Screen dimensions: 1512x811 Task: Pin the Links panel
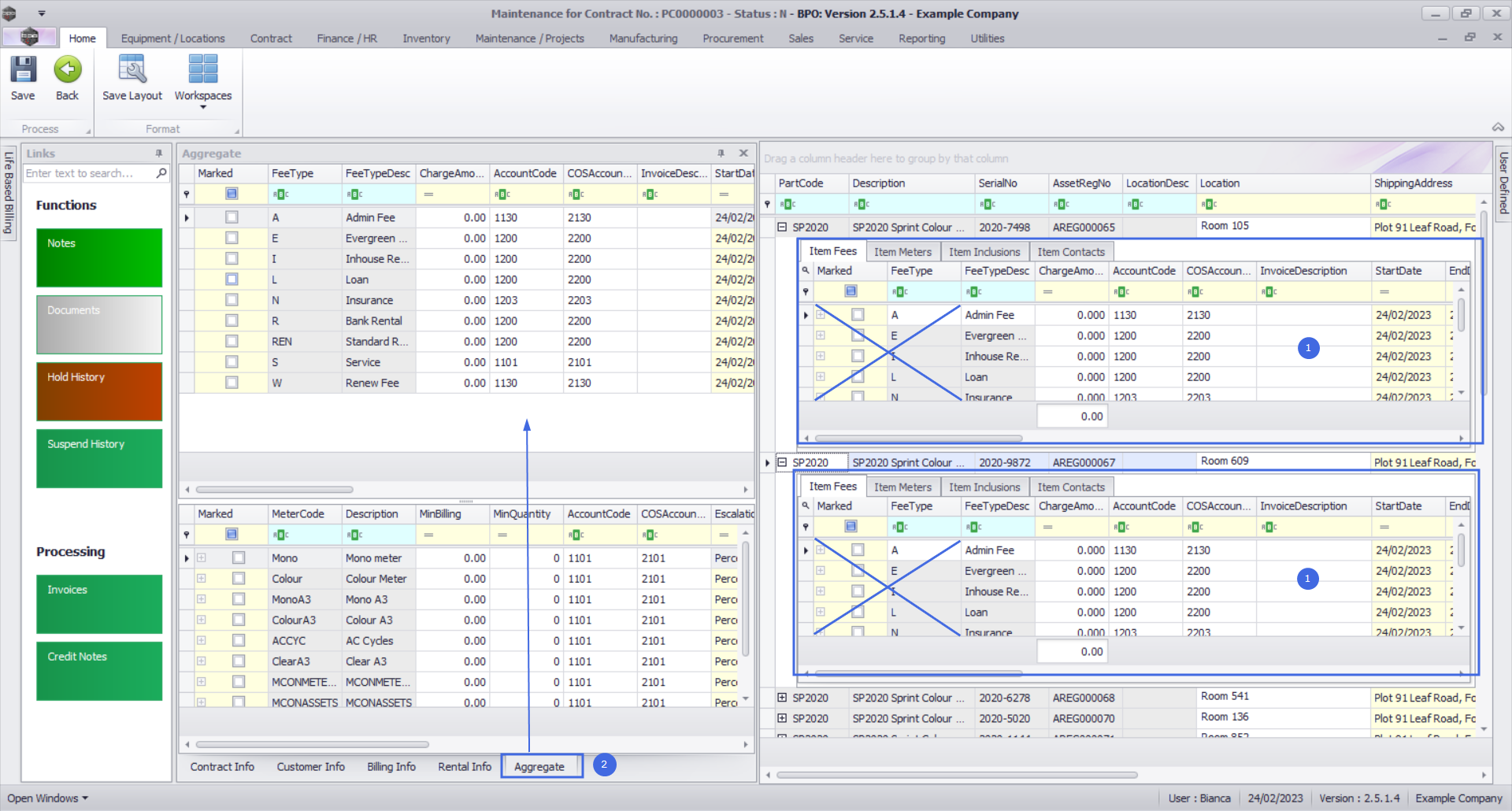point(159,154)
